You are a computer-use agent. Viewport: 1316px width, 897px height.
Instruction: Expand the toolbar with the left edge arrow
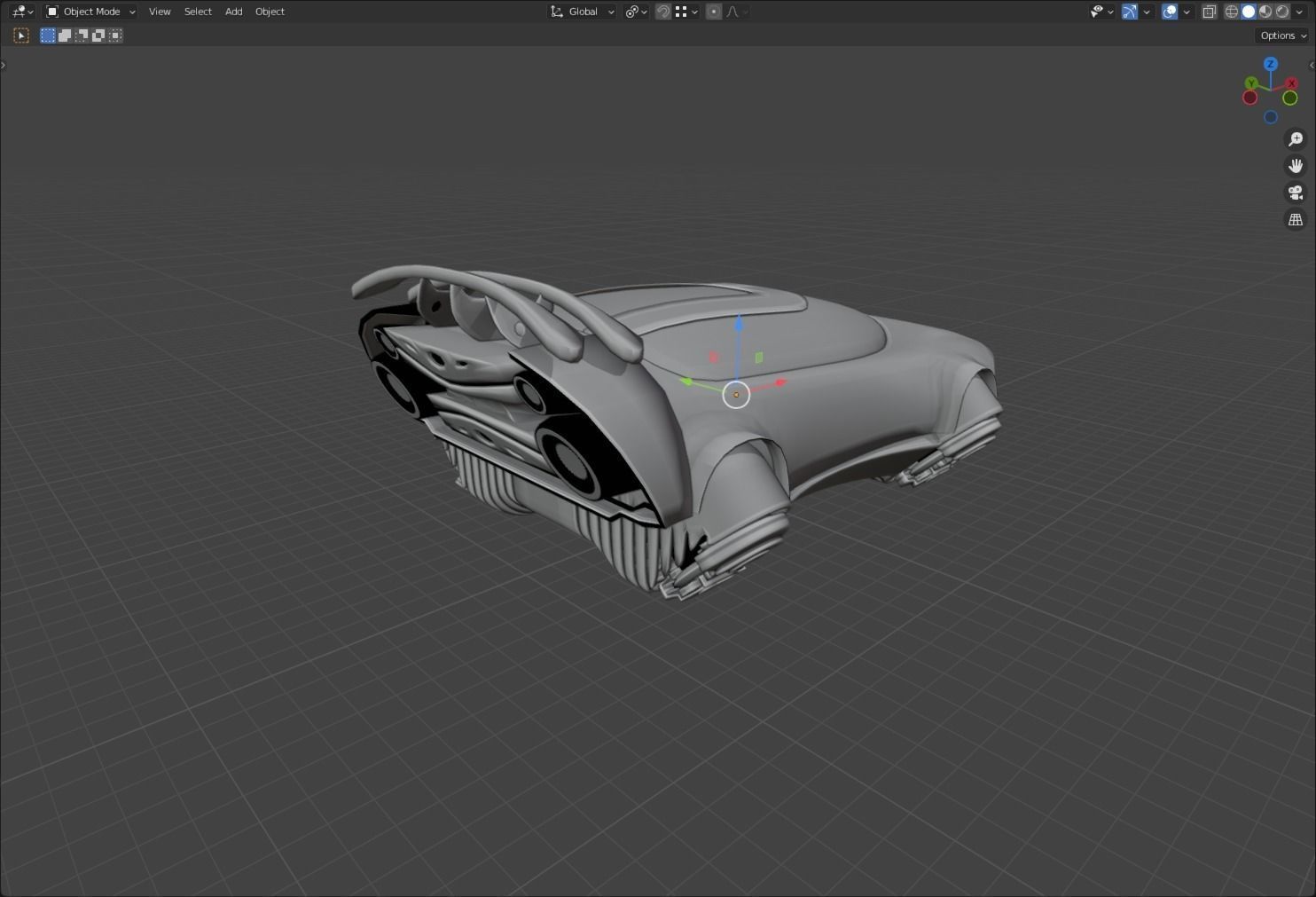tap(4, 65)
